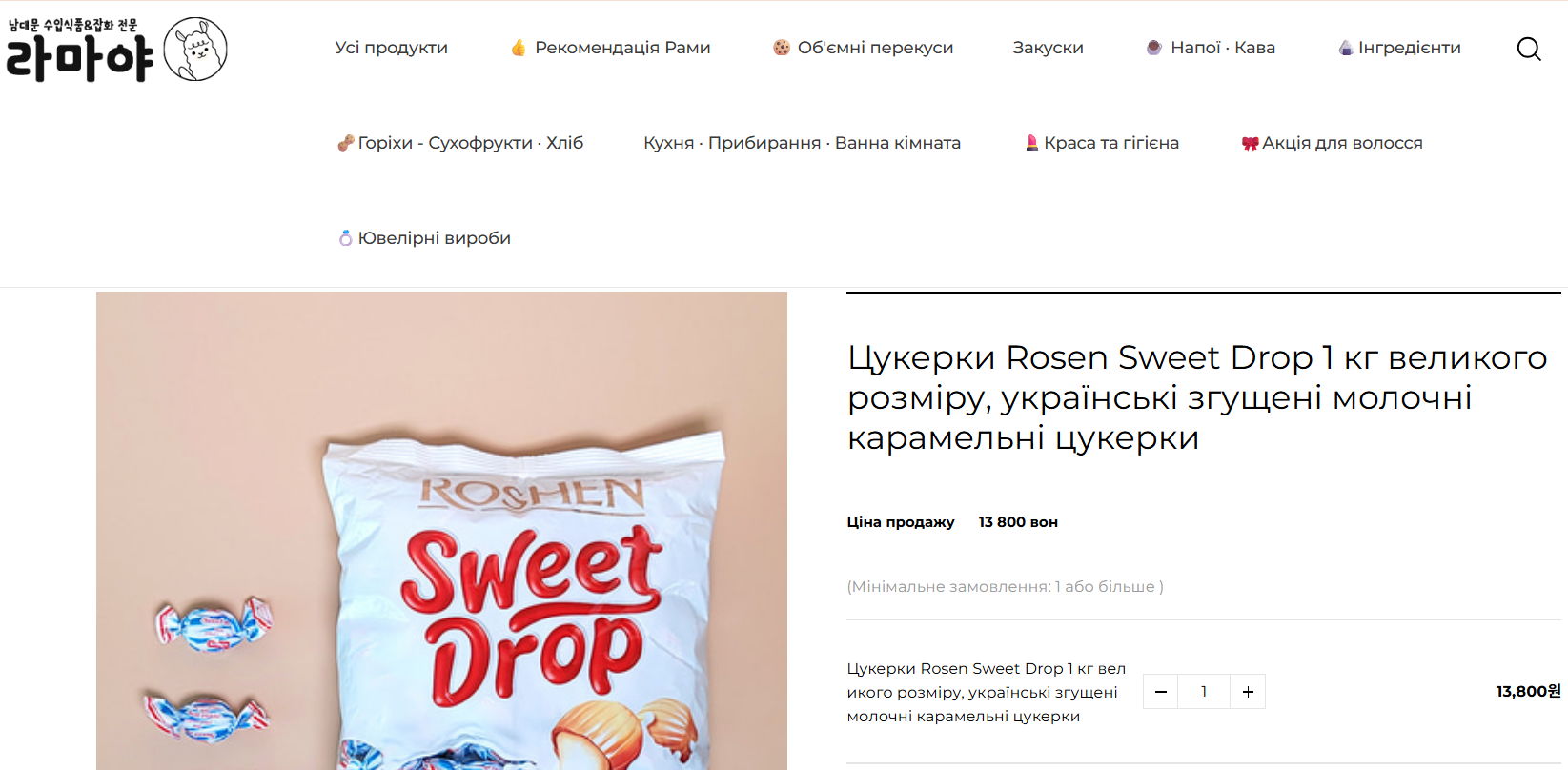The height and width of the screenshot is (770, 1568).
Task: Open the Інгредієнти category link
Action: [x=1409, y=48]
